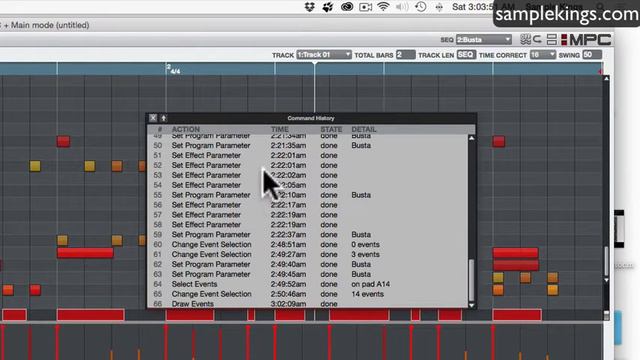
Task: Click the piano roll vertical scroll up arrow
Action: coord(607,78)
